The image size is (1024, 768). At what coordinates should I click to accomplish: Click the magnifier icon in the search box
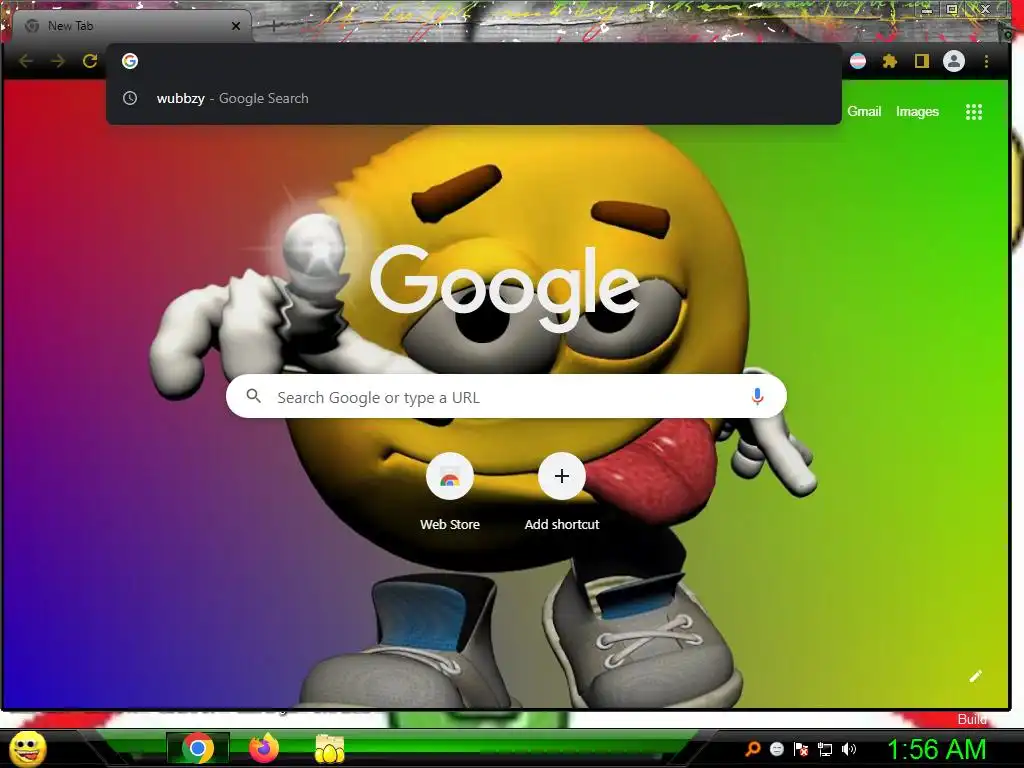pos(254,396)
